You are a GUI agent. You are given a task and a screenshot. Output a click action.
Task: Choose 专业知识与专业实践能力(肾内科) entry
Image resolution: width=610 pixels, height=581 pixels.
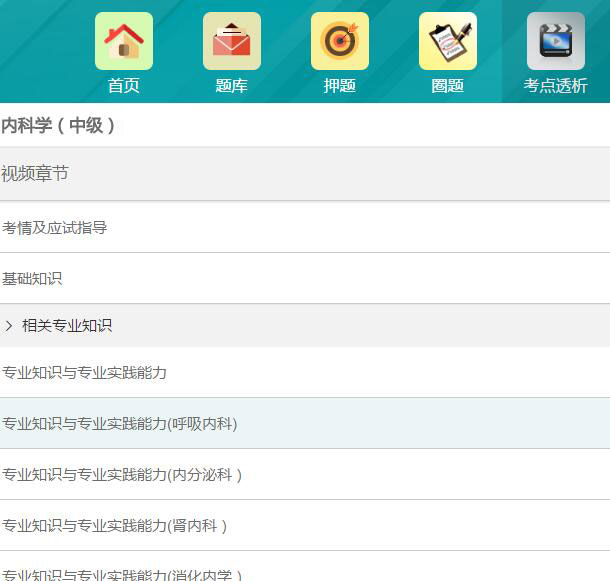pos(115,526)
